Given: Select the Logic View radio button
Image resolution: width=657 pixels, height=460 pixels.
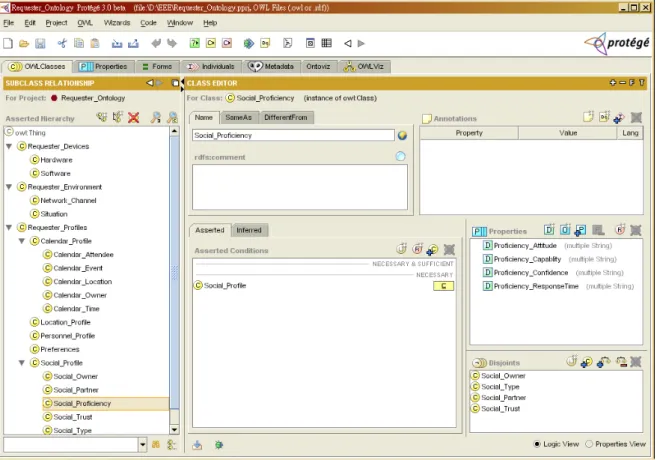Looking at the screenshot, I should 537,444.
